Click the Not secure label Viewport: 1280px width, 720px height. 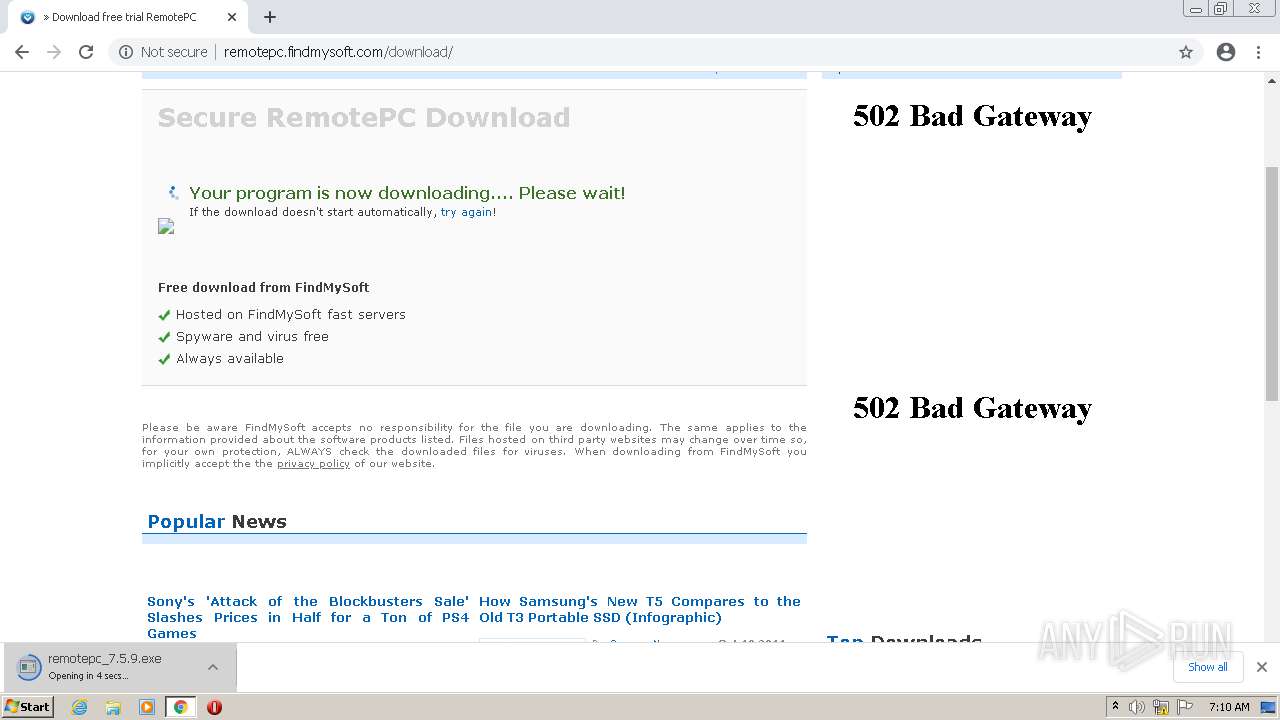pos(174,52)
